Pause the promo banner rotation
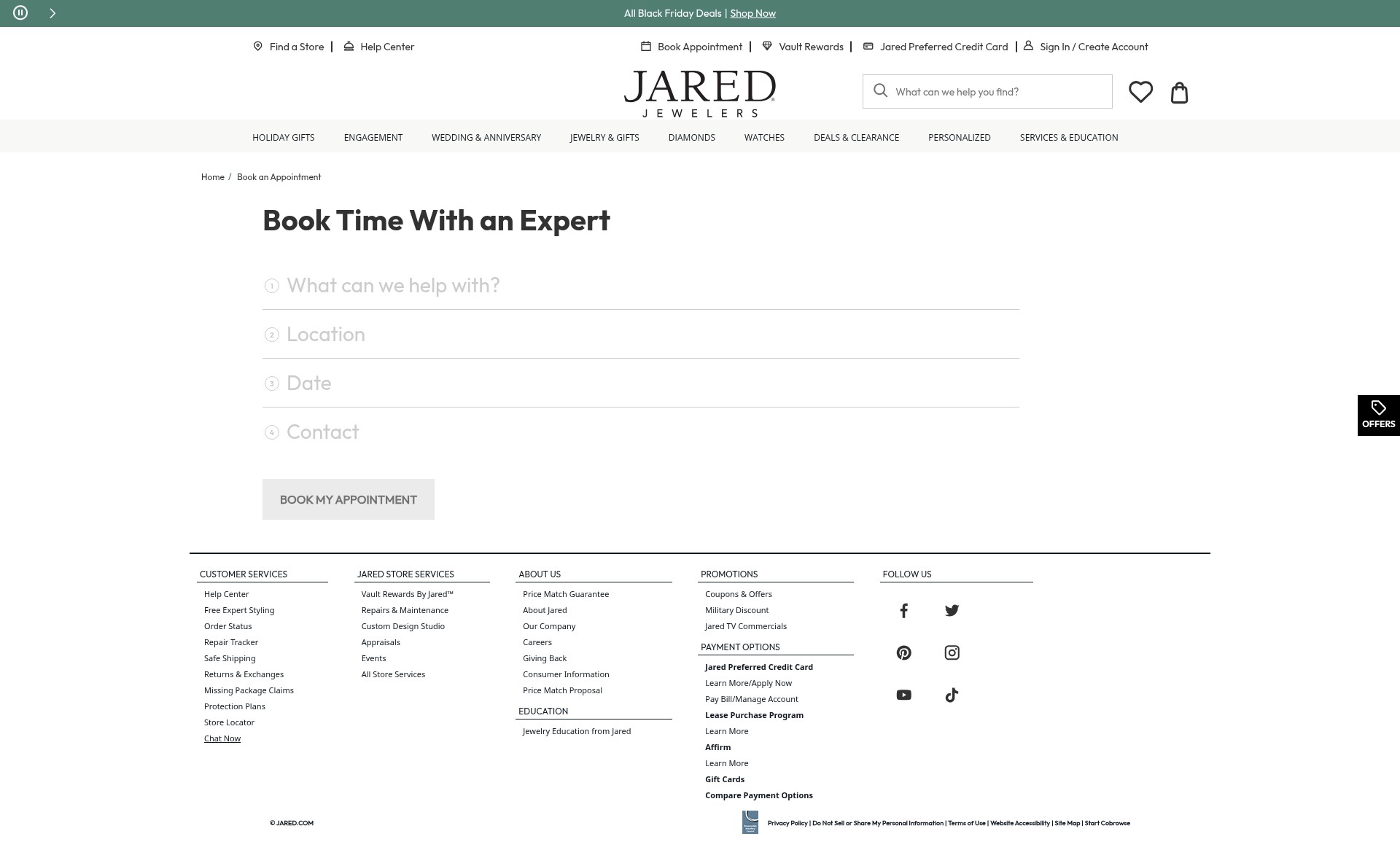 [x=20, y=12]
